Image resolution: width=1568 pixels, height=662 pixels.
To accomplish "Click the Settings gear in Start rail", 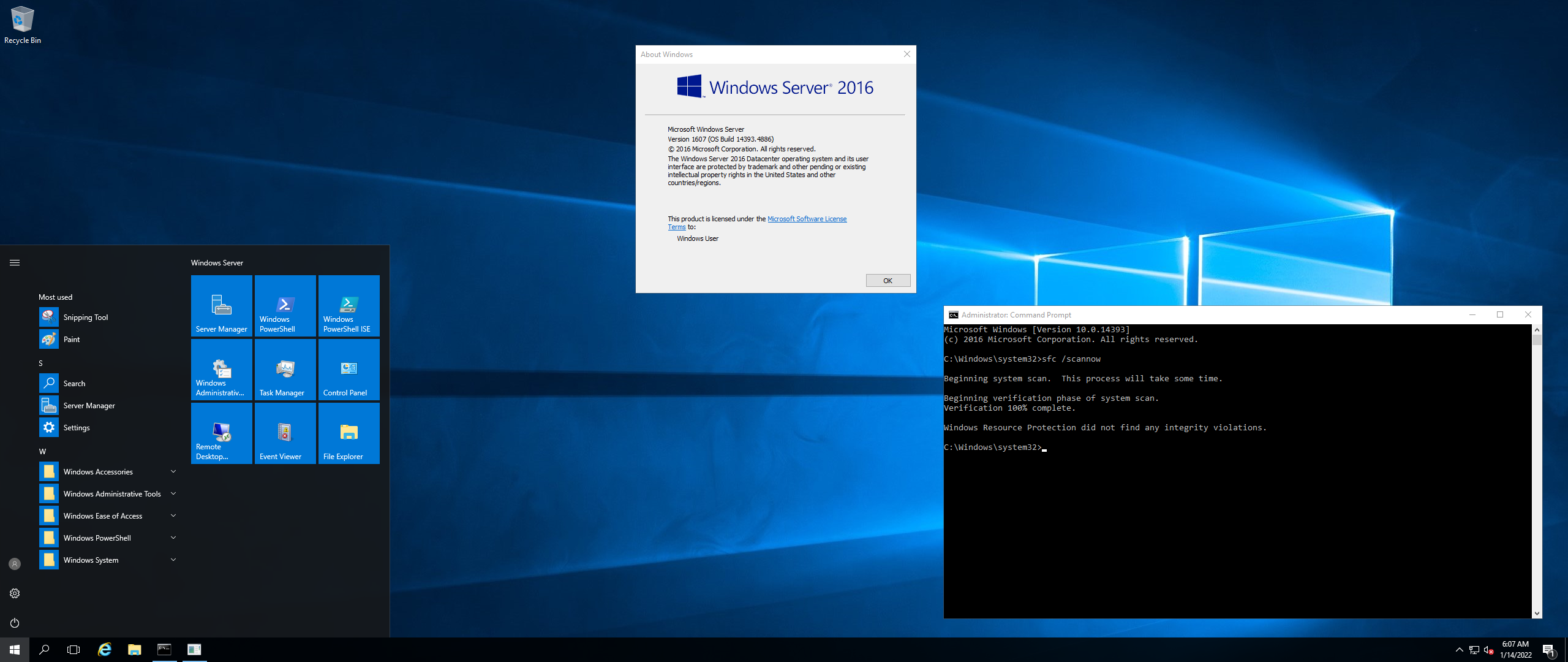I will point(15,593).
